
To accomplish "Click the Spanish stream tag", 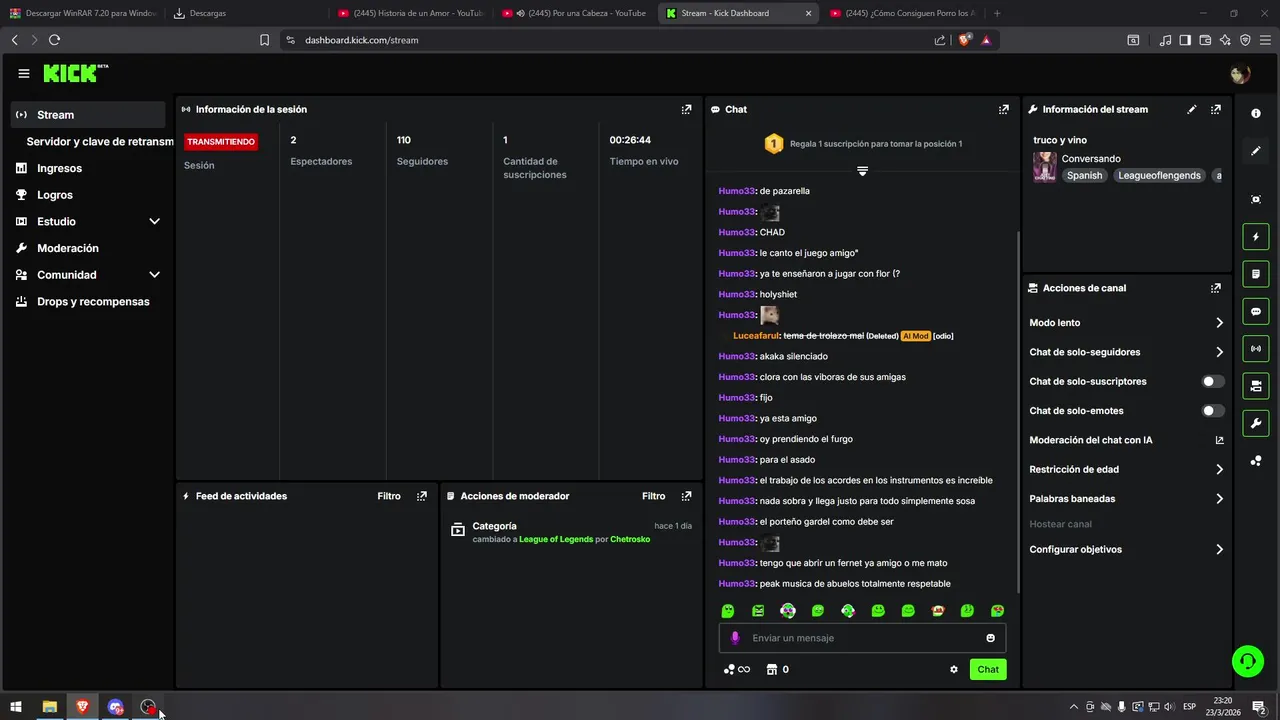I will click(x=1084, y=176).
